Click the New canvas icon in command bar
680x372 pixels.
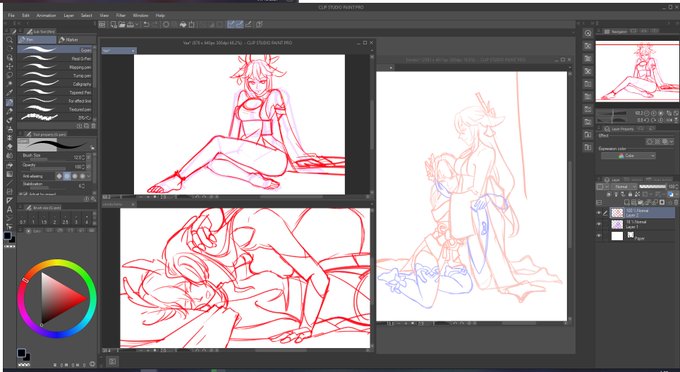pyautogui.click(x=113, y=25)
